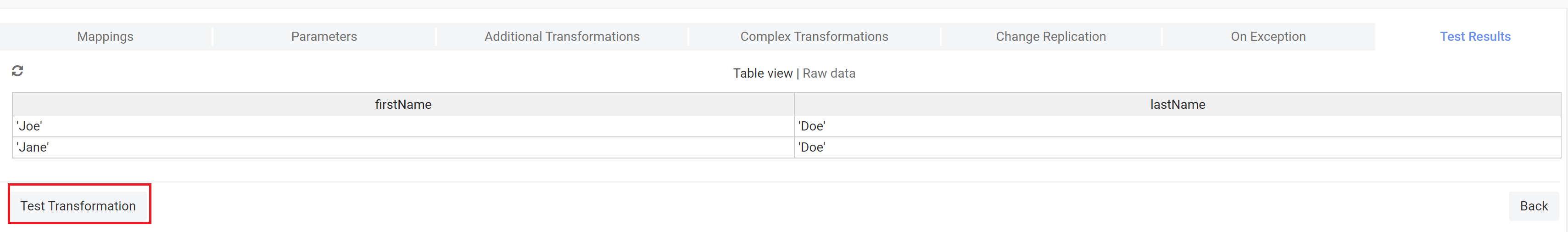Select the Change Replication tab

coord(1050,37)
